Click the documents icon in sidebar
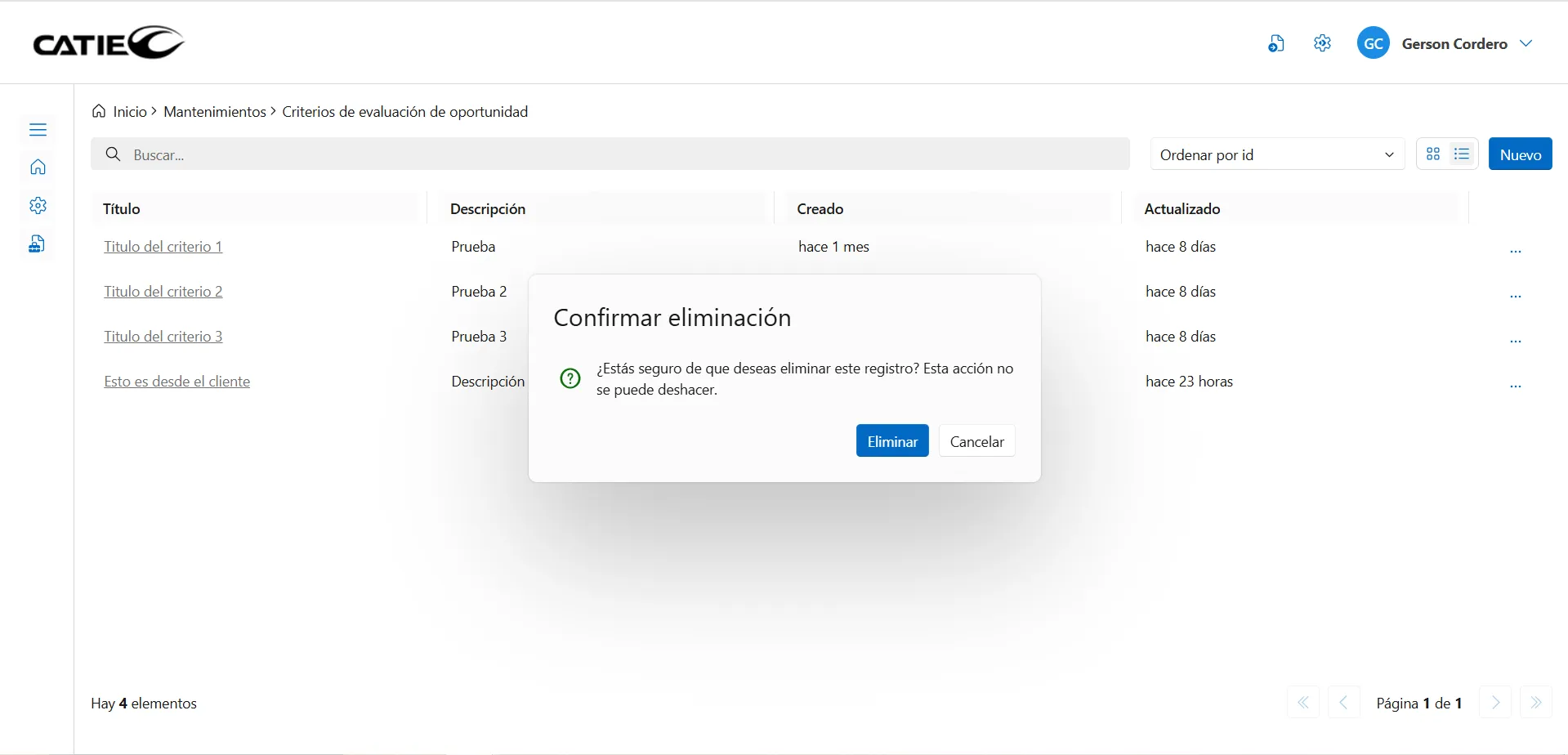Image resolution: width=1568 pixels, height=755 pixels. coord(37,244)
